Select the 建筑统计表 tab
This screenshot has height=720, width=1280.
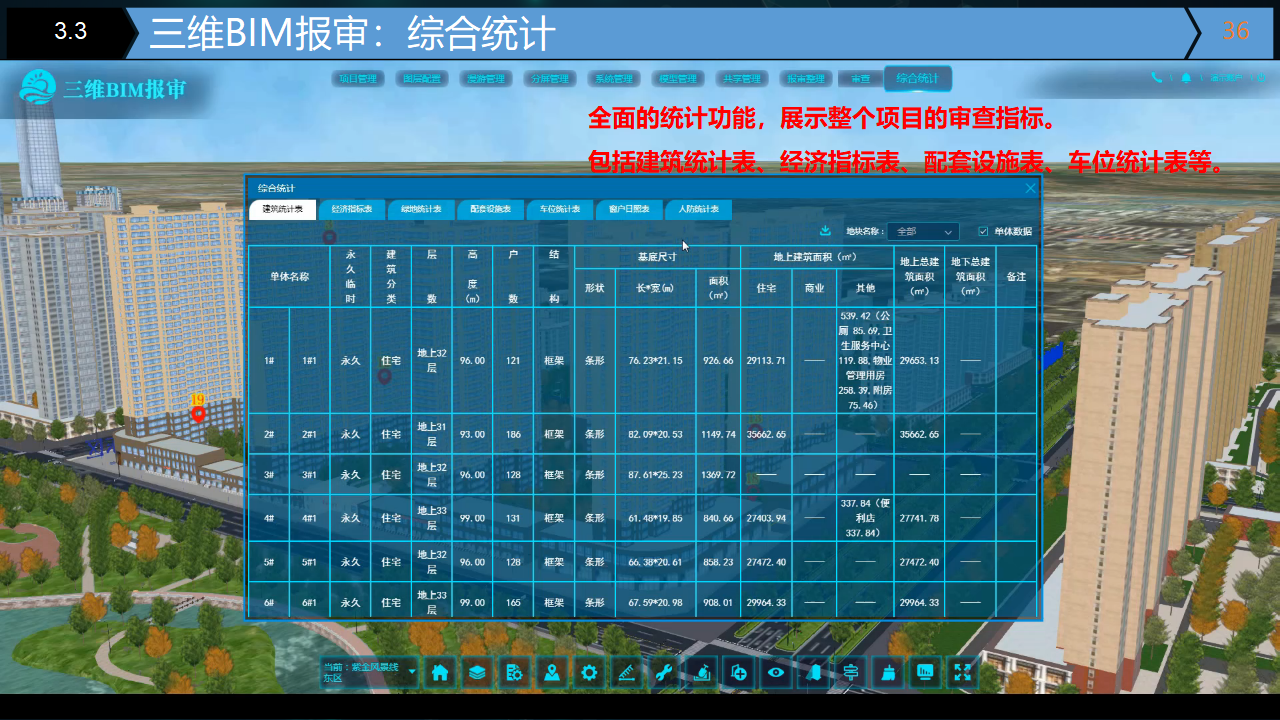click(283, 210)
